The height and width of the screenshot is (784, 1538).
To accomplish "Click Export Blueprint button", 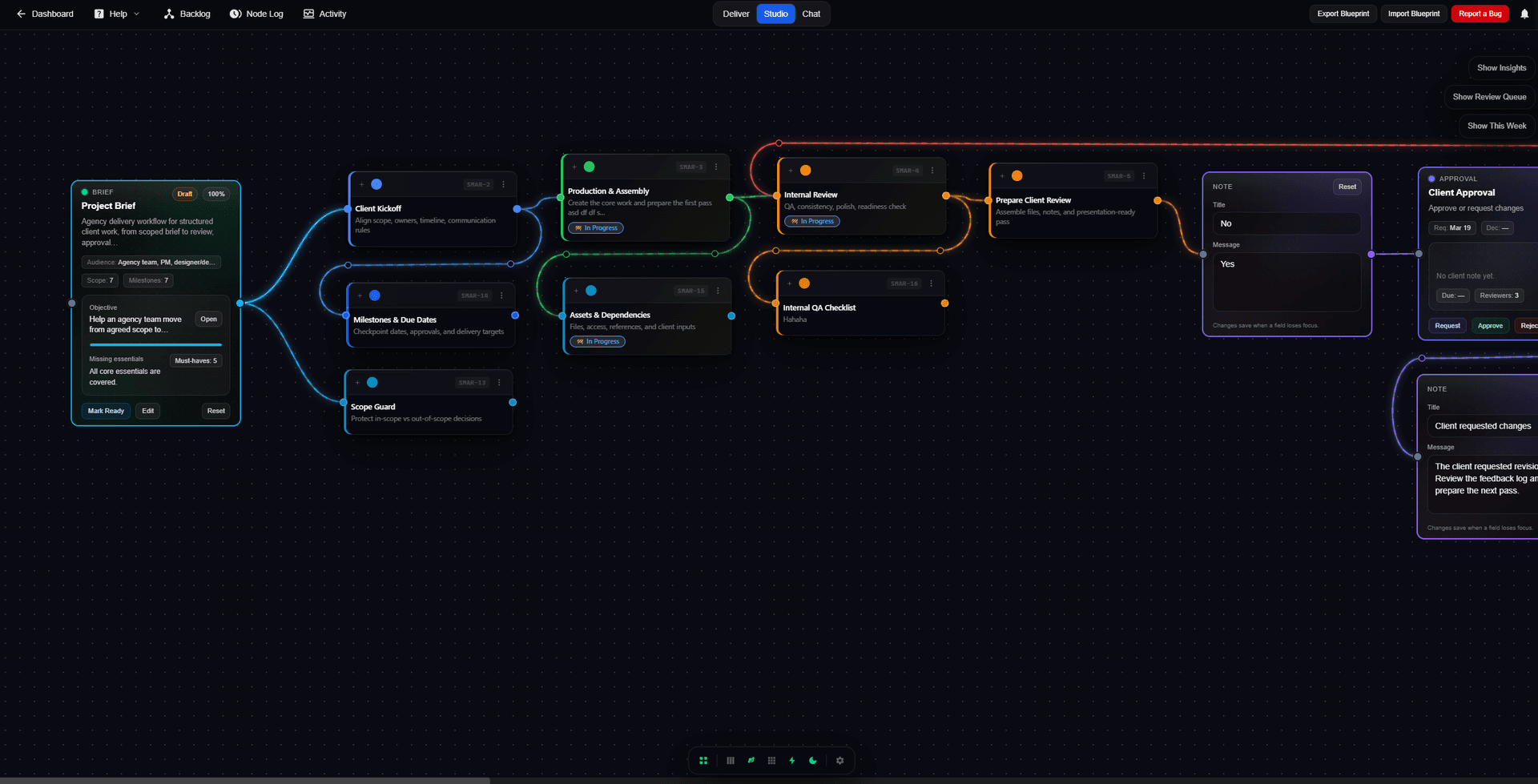I will 1343,14.
